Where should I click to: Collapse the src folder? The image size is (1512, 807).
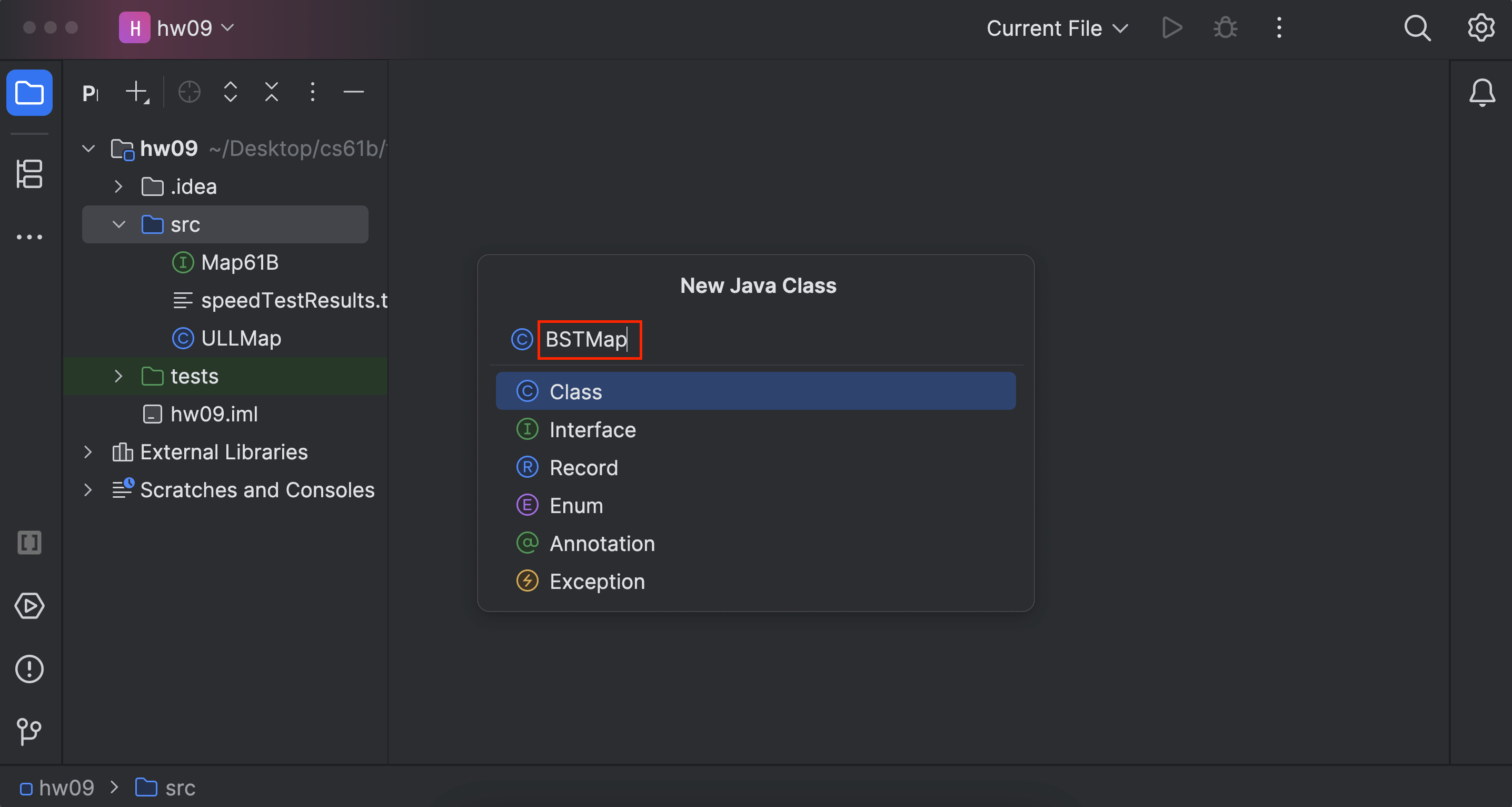(118, 224)
